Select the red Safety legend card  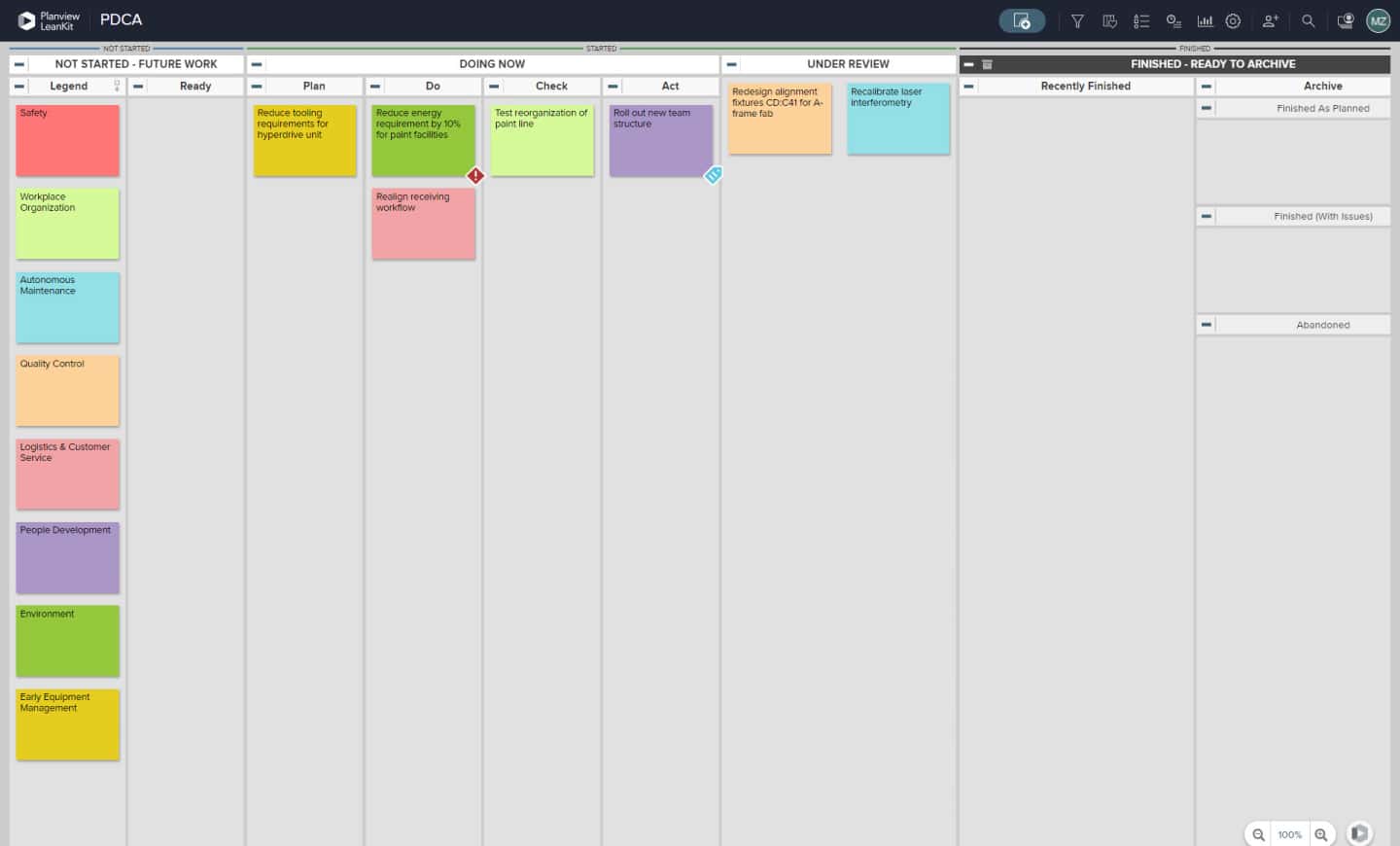(x=67, y=141)
